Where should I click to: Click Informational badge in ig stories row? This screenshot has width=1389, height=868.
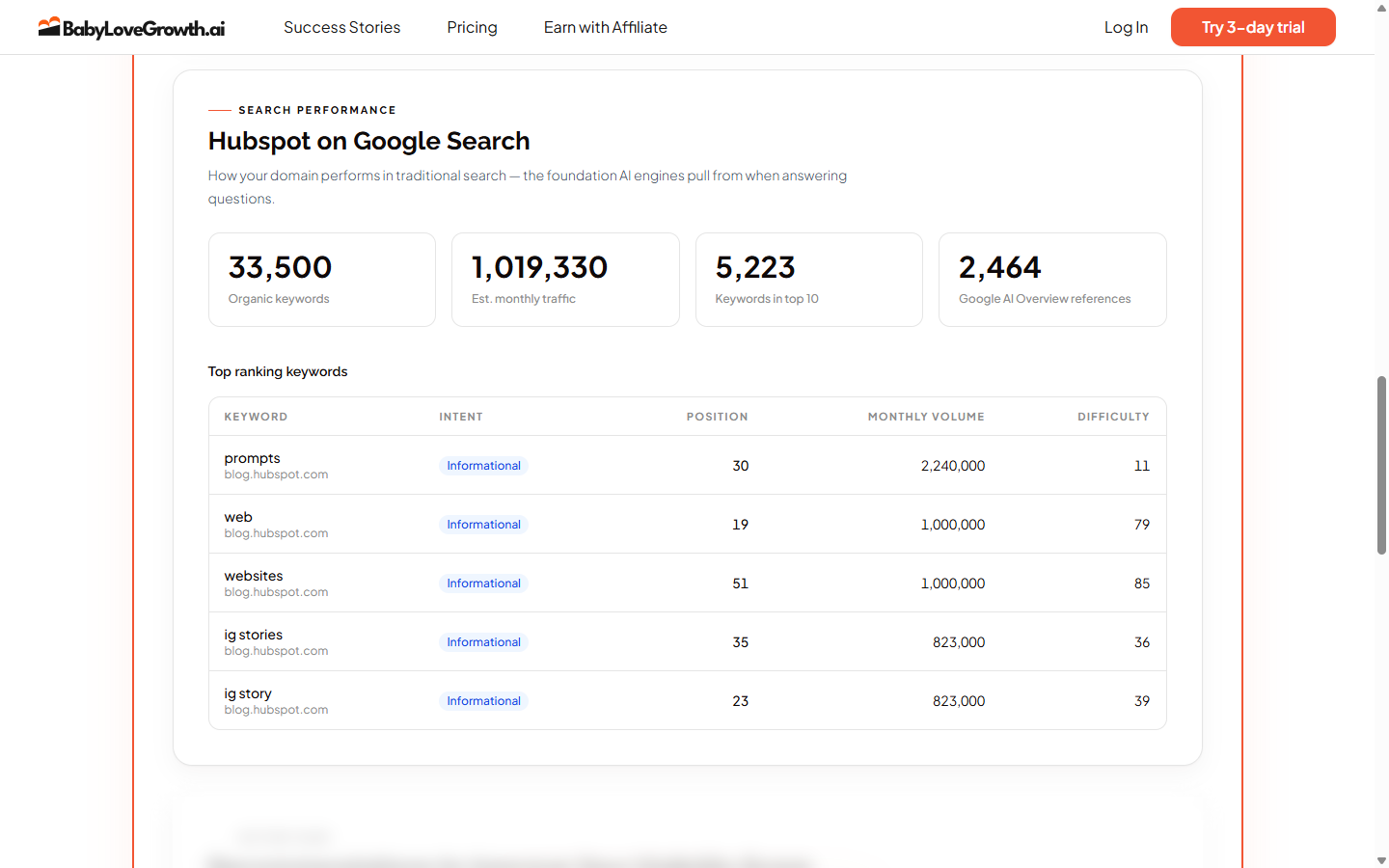pyautogui.click(x=483, y=642)
